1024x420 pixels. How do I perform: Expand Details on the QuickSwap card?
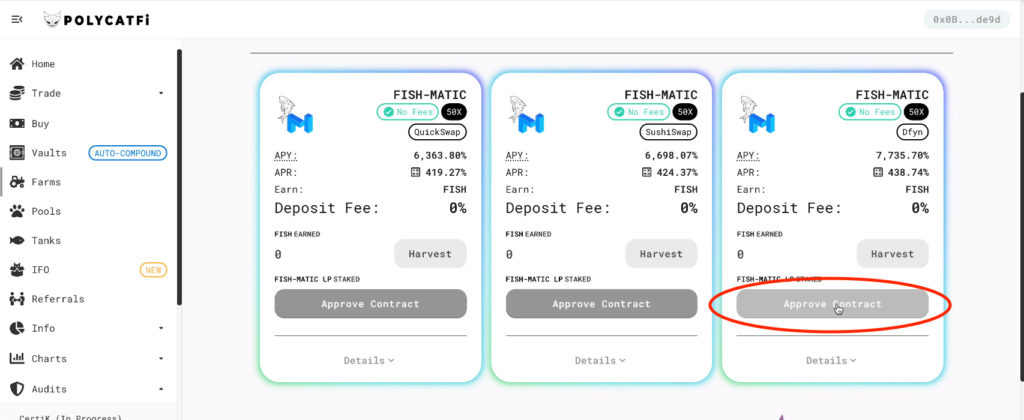(x=369, y=361)
